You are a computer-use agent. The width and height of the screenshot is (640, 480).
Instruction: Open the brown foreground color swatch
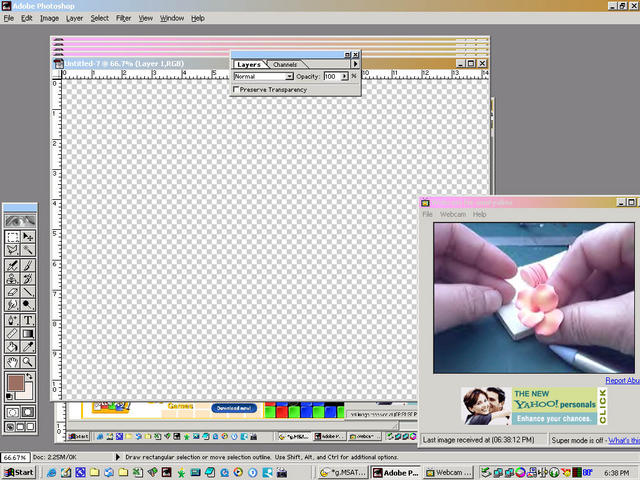pos(16,383)
